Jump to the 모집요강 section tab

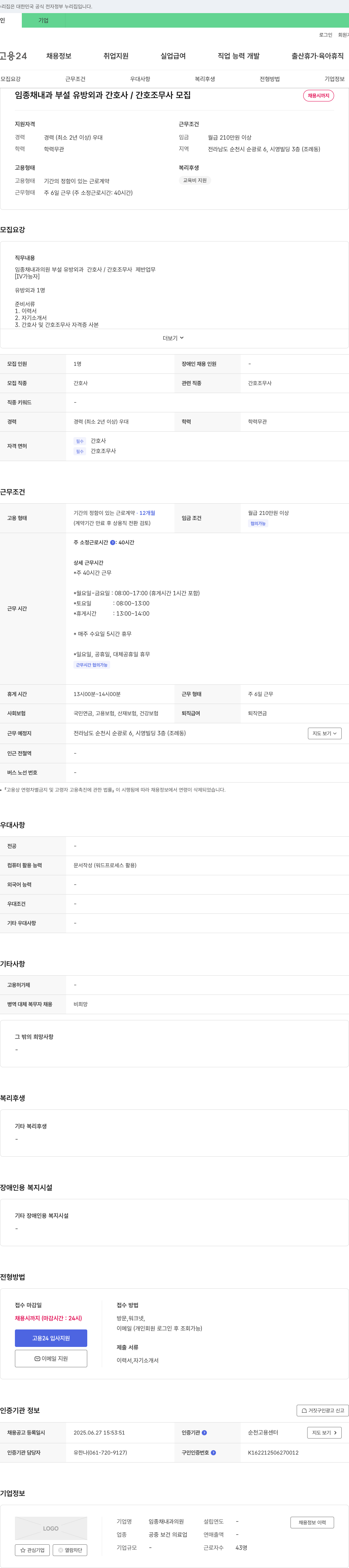10,79
